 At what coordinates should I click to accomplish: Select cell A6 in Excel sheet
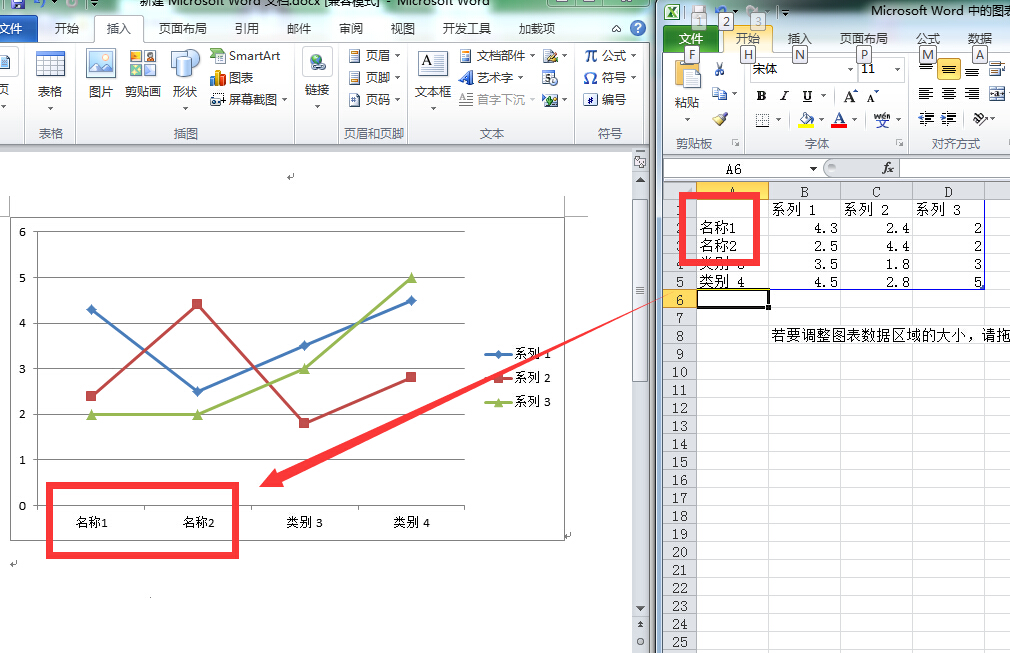coord(732,299)
